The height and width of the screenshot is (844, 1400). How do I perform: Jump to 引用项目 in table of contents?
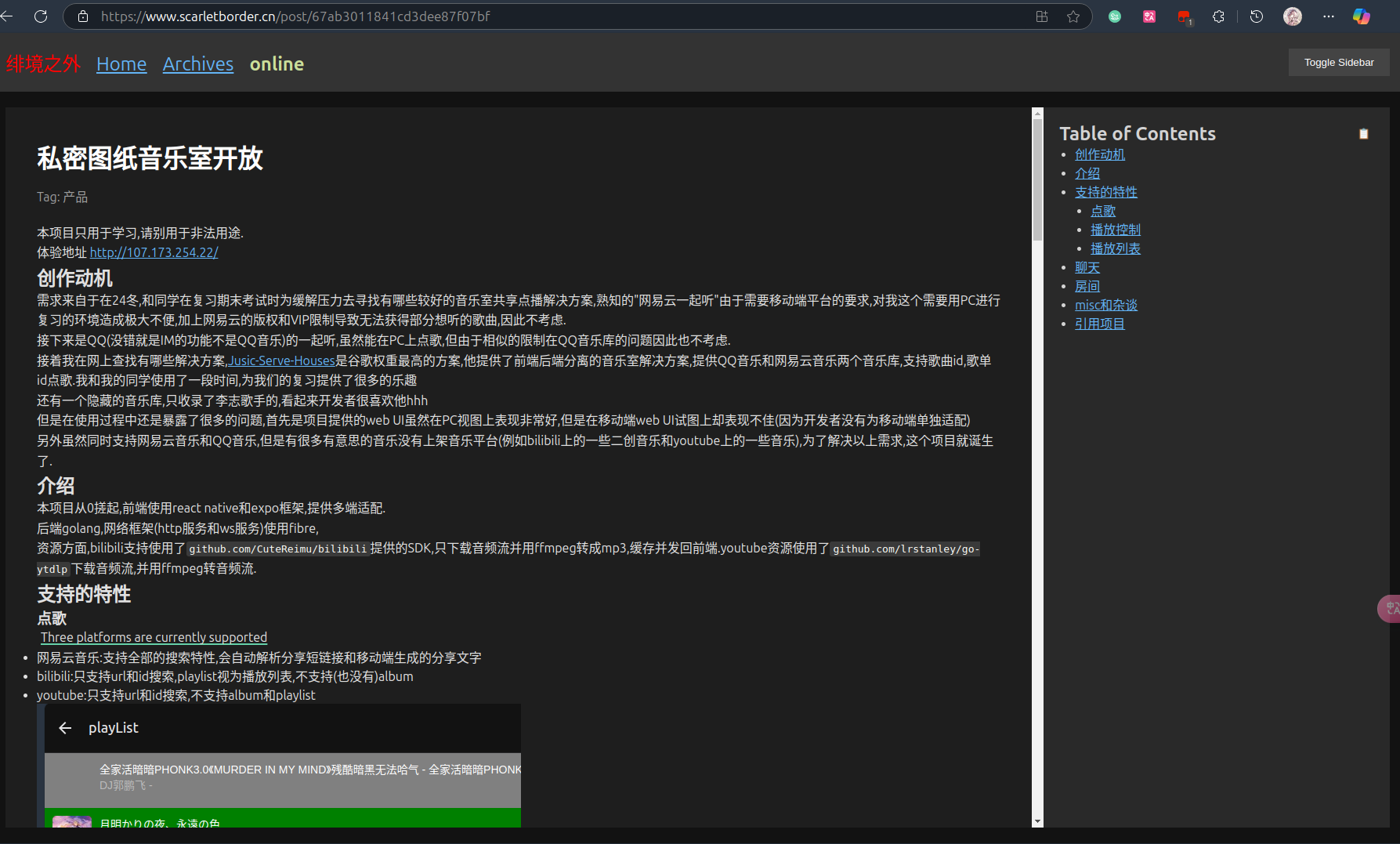pos(1100,324)
